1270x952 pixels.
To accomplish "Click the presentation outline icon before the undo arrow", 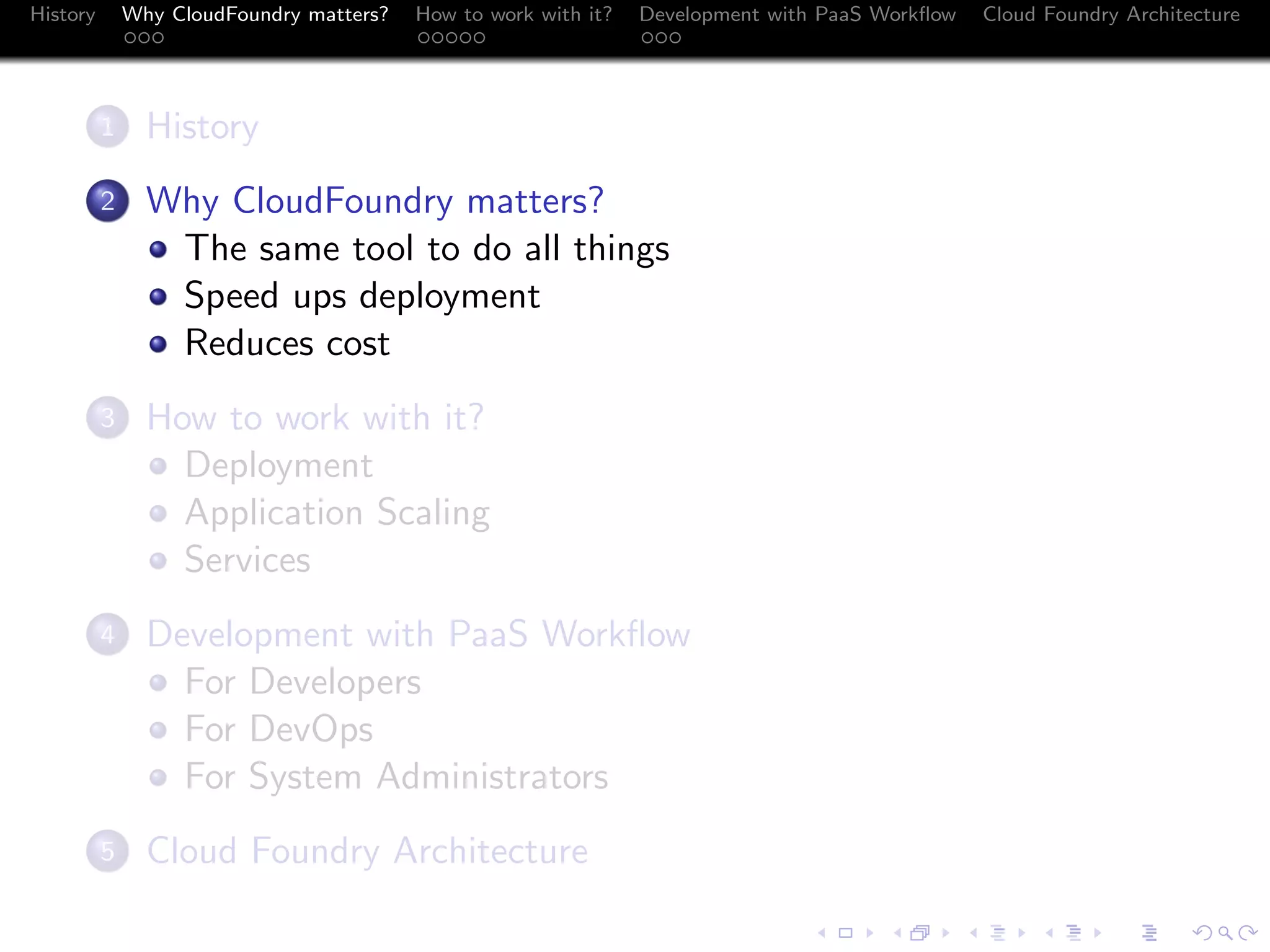I will click(1149, 933).
